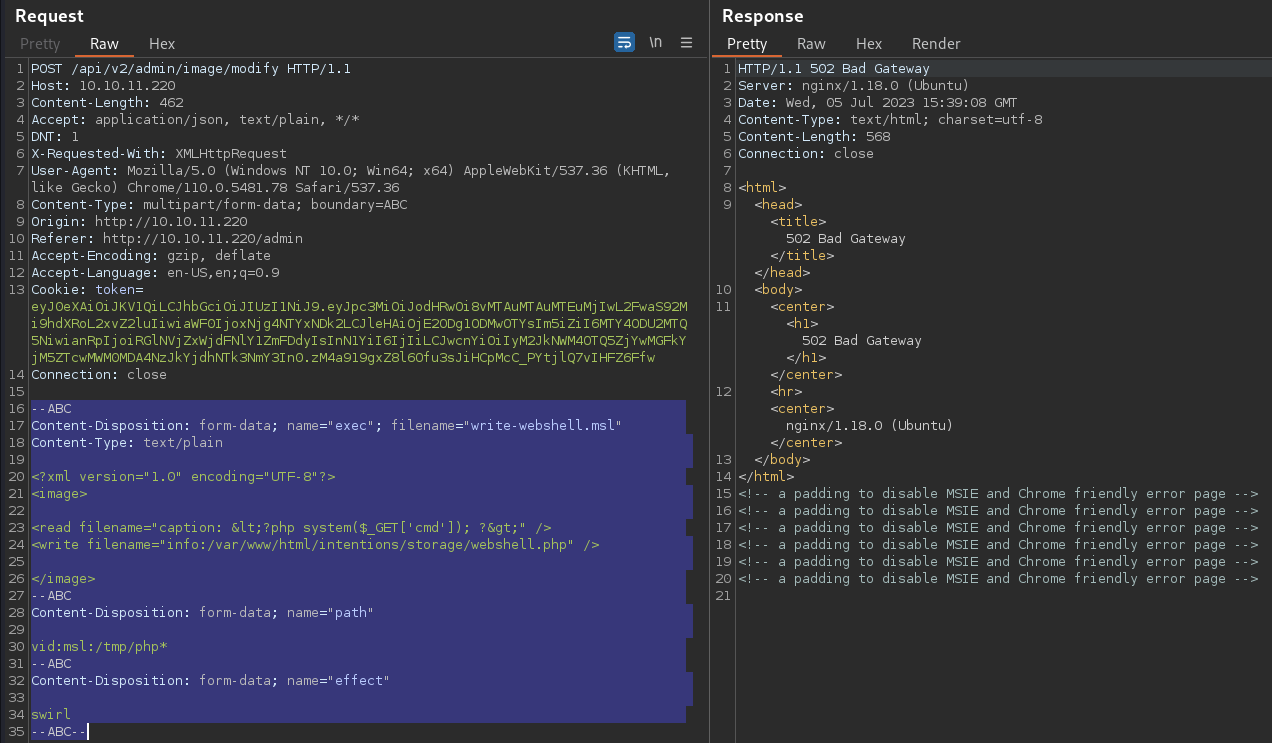This screenshot has width=1272, height=743.
Task: Click the vid:msl:/tmp/php* path value
Action: (99, 647)
